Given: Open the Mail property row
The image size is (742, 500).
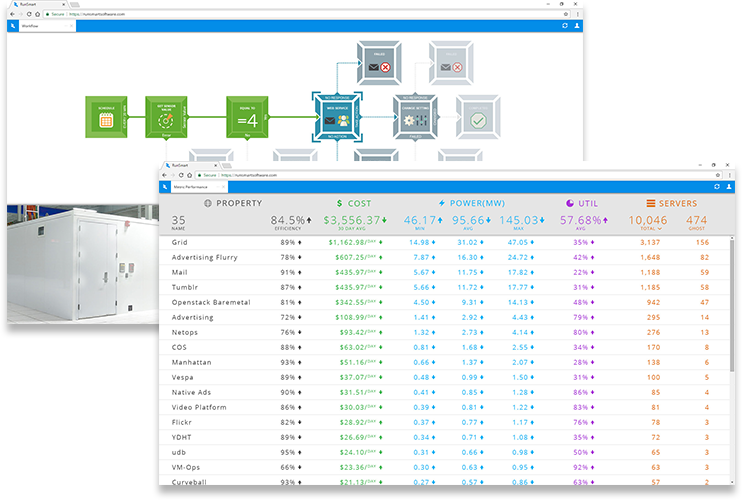Looking at the screenshot, I should pos(444,272).
